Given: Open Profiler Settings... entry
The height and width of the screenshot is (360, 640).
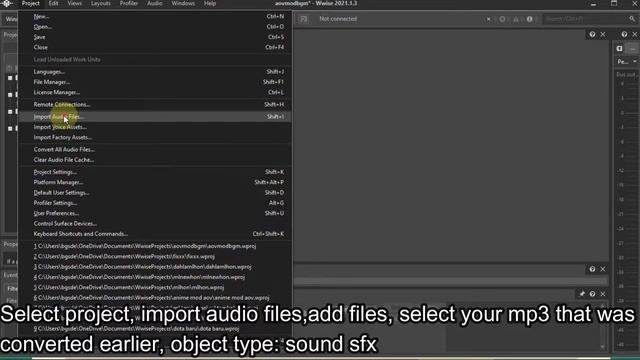Looking at the screenshot, I should point(155,203).
